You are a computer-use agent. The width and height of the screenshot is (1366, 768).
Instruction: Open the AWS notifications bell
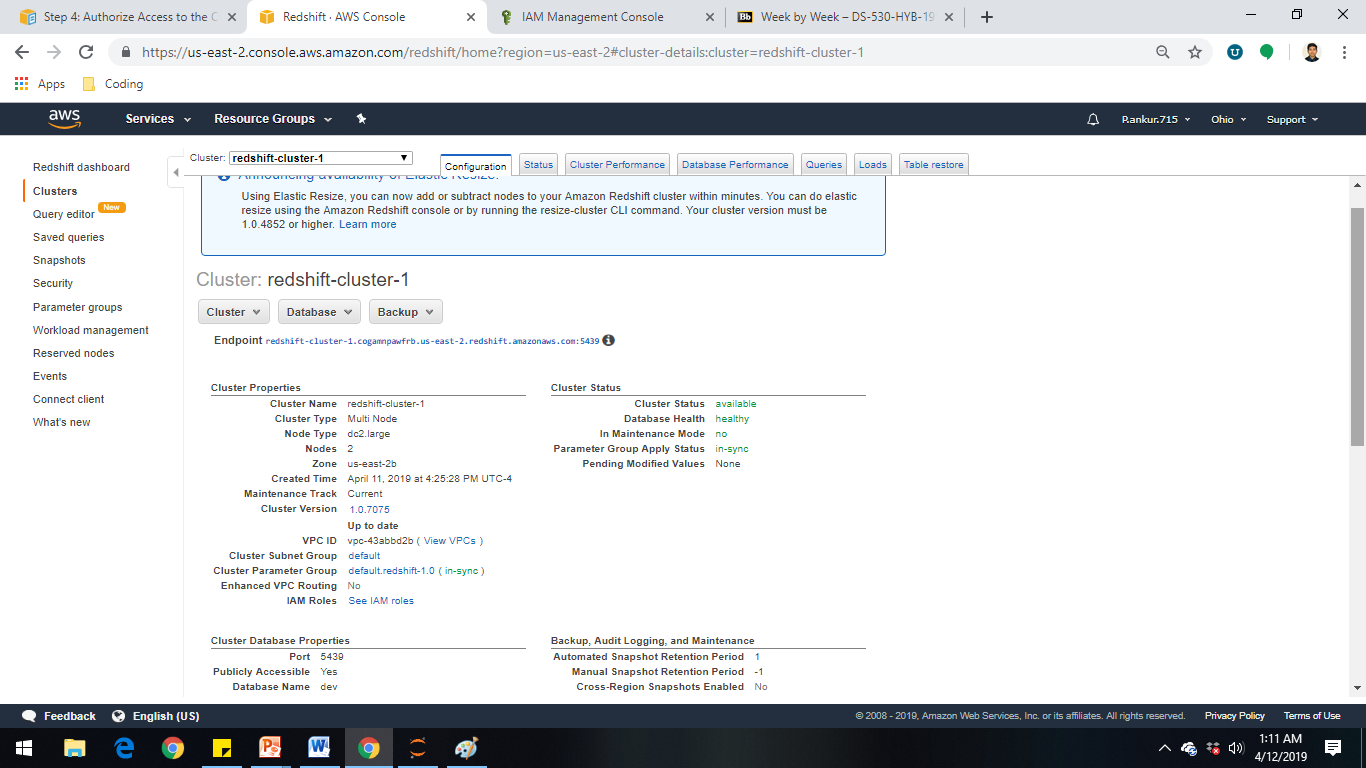(x=1093, y=119)
